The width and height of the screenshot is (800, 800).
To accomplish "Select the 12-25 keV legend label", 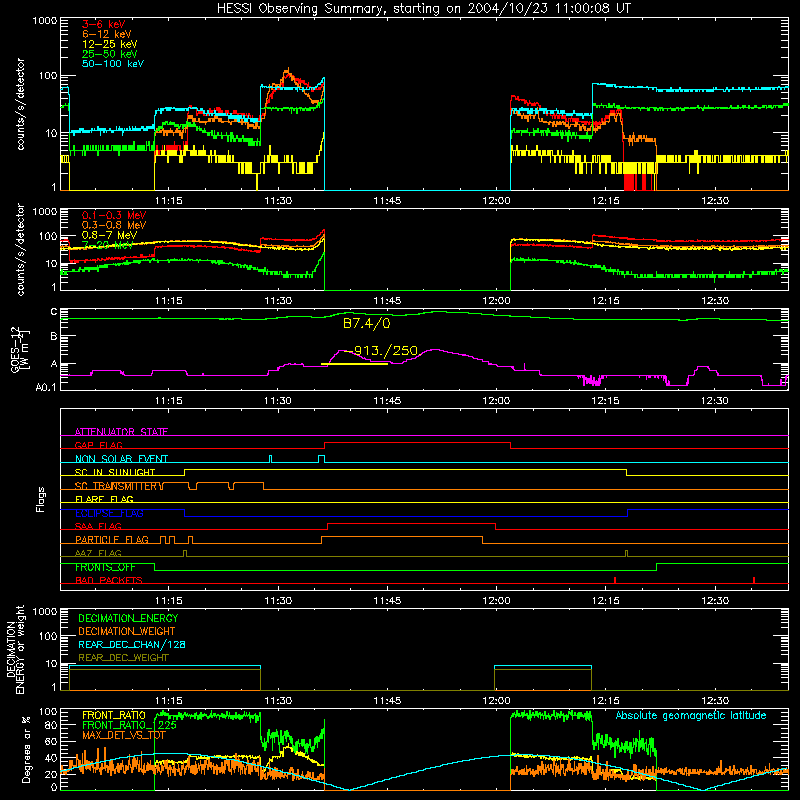I will [110, 44].
